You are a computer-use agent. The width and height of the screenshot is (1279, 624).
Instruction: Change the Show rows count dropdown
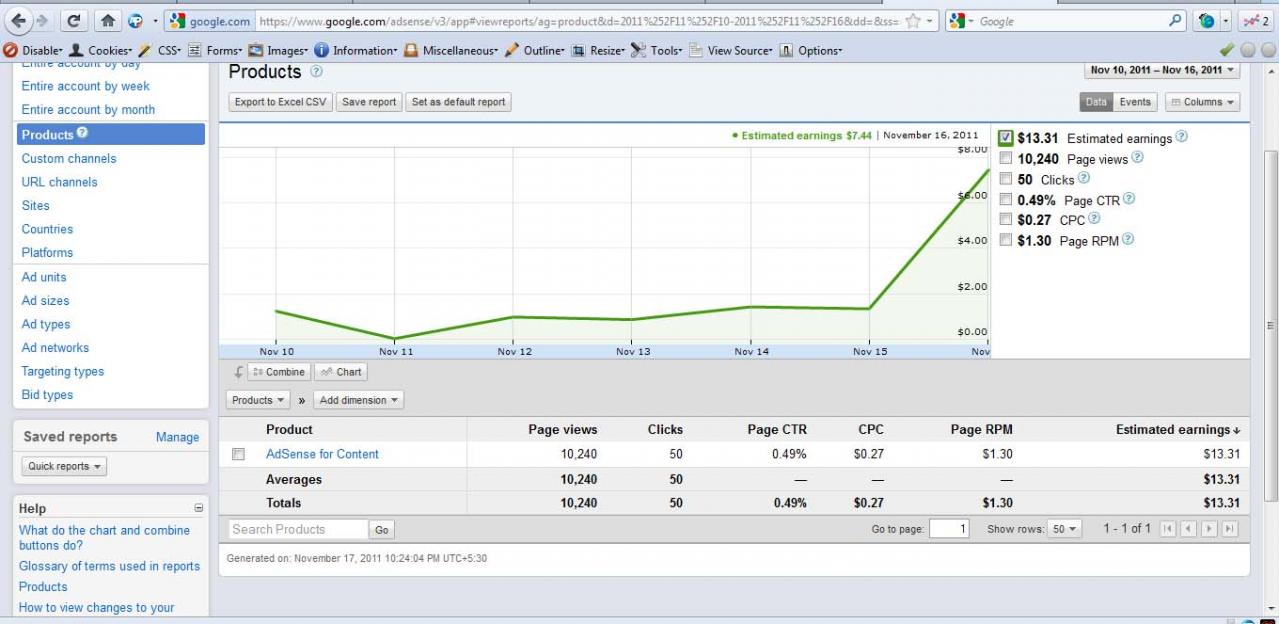pos(1064,529)
